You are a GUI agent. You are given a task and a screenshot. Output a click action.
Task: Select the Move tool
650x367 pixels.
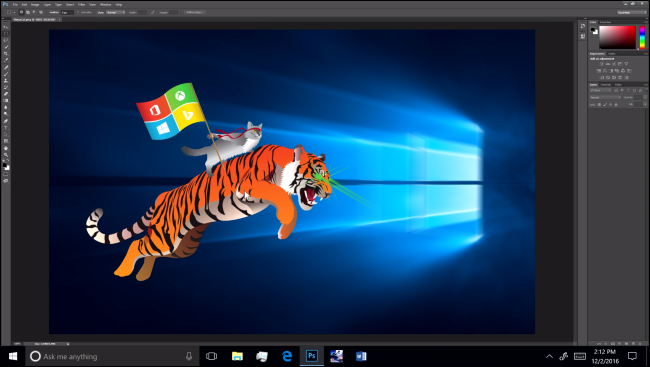coord(6,27)
